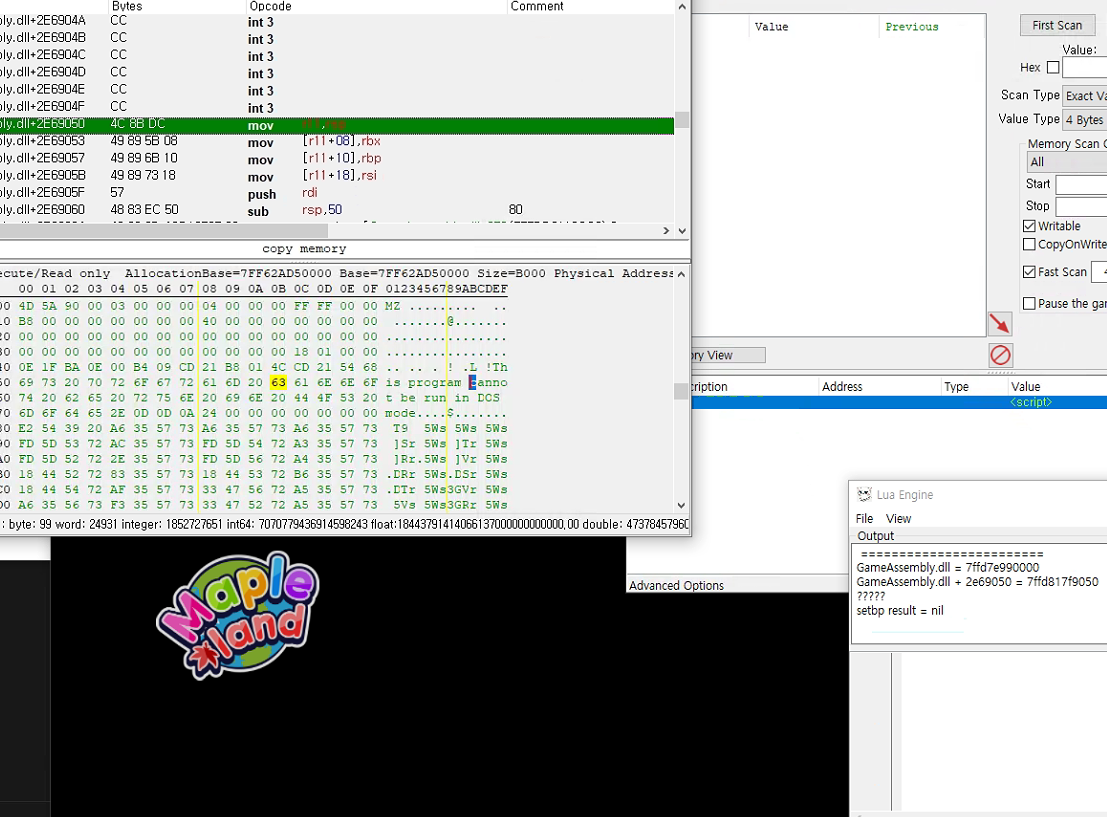Click the First Scan button

[1056, 25]
